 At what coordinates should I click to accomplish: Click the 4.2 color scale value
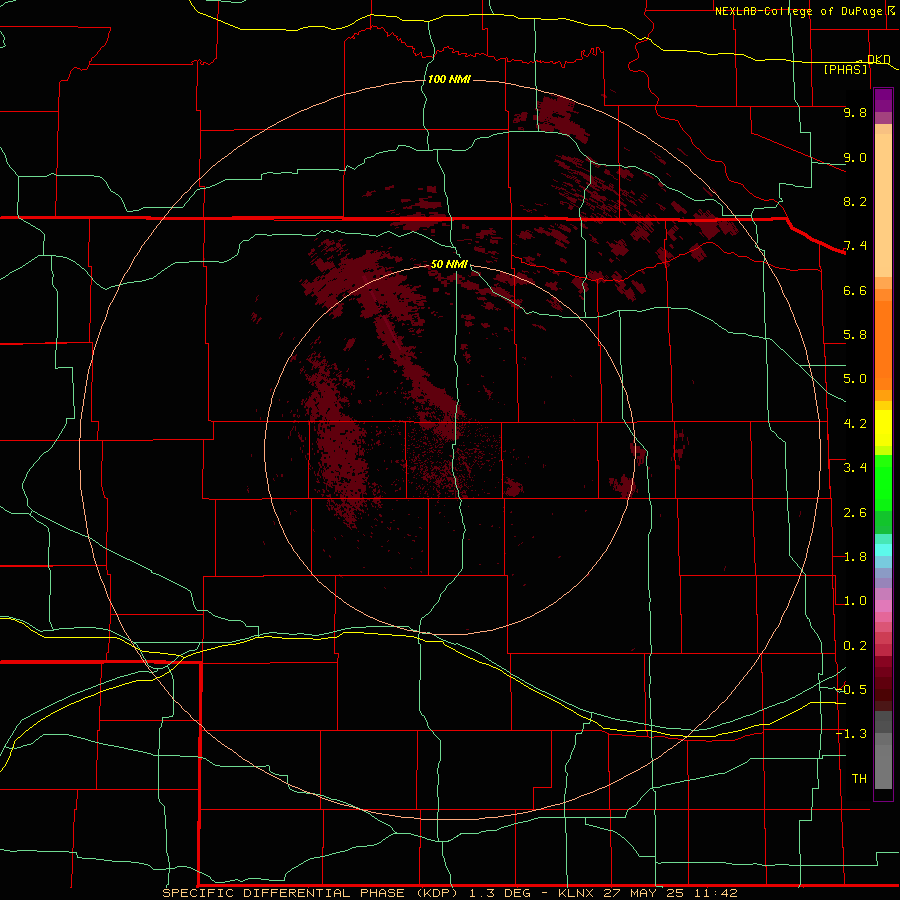pyautogui.click(x=855, y=424)
